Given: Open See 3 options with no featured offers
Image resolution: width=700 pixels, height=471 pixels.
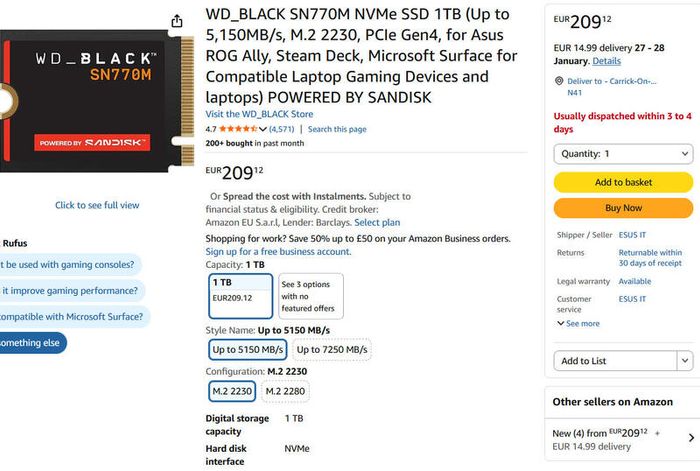Looking at the screenshot, I should pyautogui.click(x=311, y=296).
